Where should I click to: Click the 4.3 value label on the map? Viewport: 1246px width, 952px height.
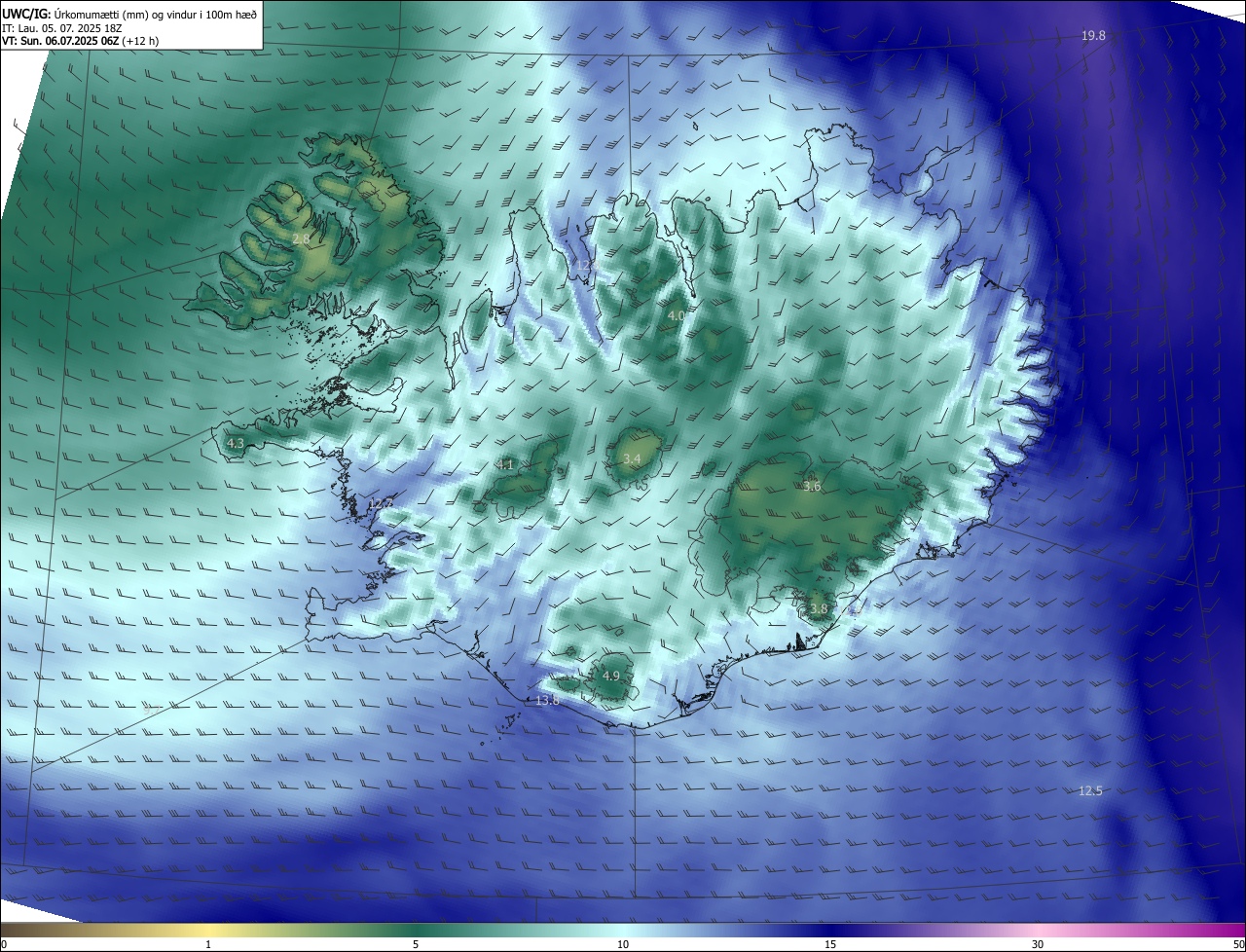(x=235, y=443)
